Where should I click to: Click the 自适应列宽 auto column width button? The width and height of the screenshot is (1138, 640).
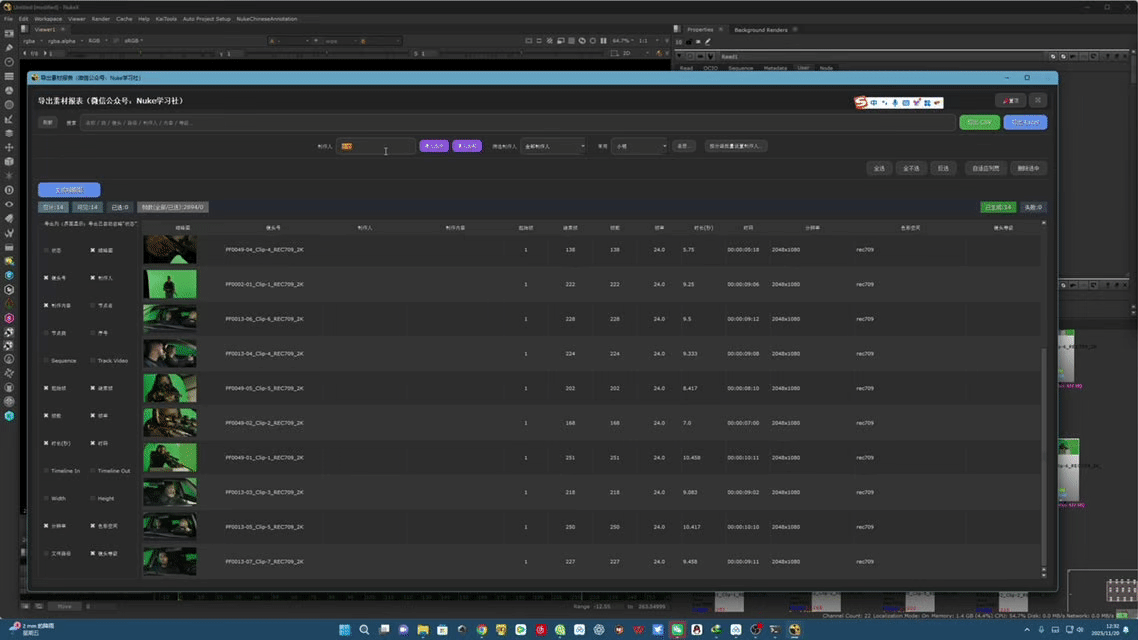click(x=986, y=168)
